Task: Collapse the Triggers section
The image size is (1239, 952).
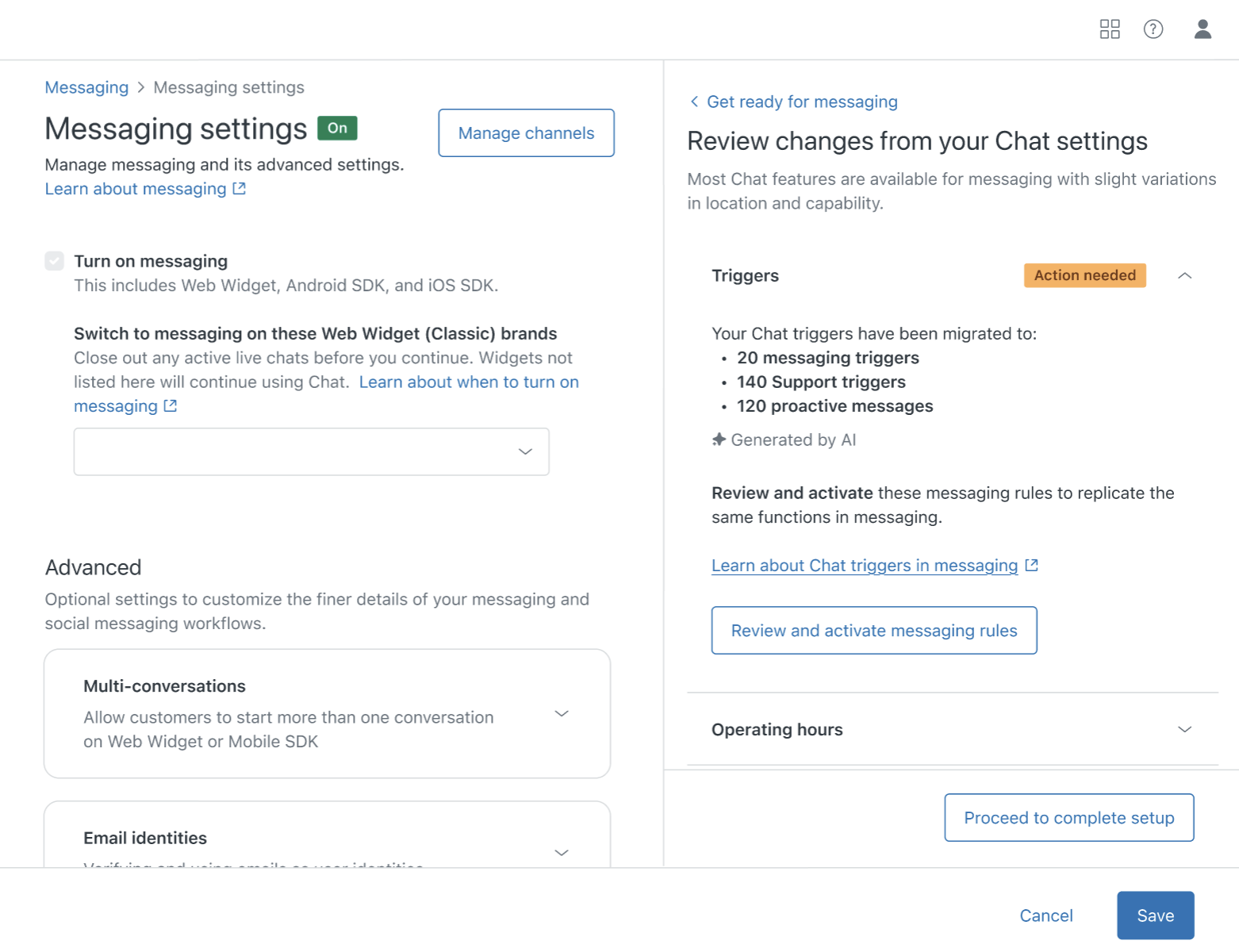Action: (x=1184, y=275)
